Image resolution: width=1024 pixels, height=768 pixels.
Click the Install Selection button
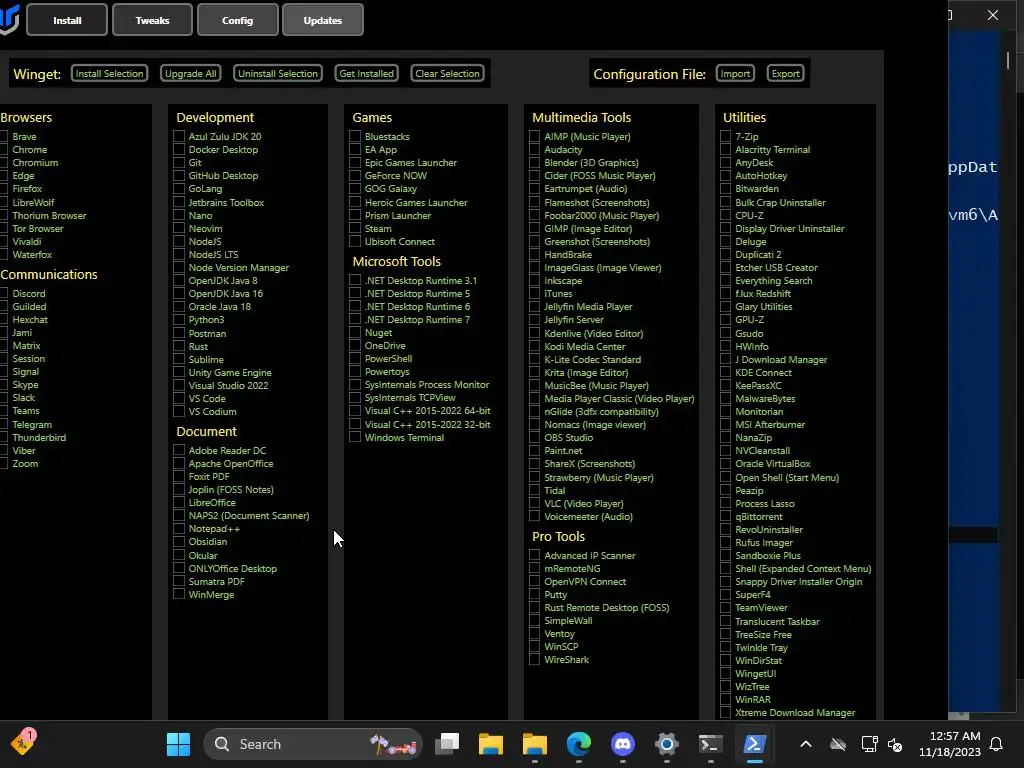[x=109, y=73]
